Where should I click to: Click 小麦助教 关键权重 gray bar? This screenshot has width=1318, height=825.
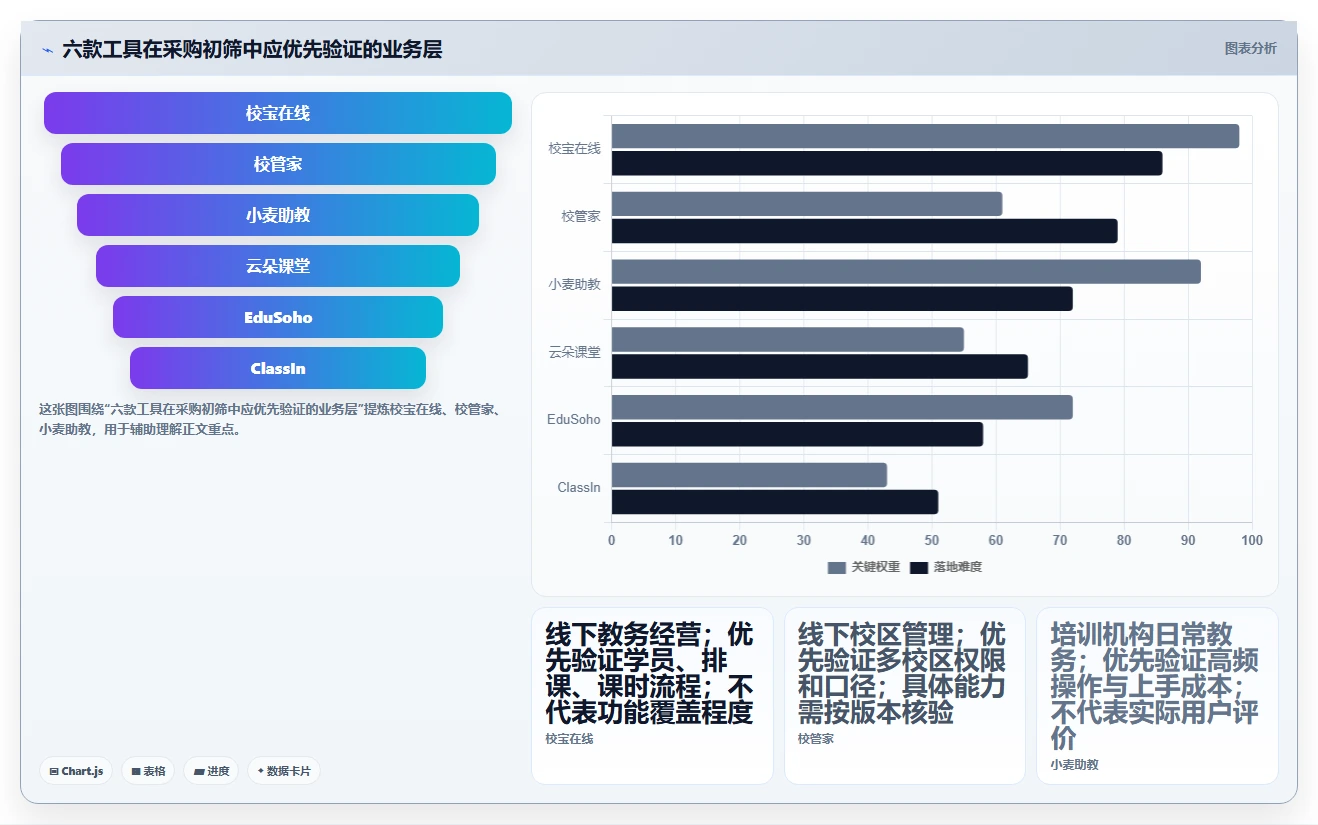(x=906, y=272)
